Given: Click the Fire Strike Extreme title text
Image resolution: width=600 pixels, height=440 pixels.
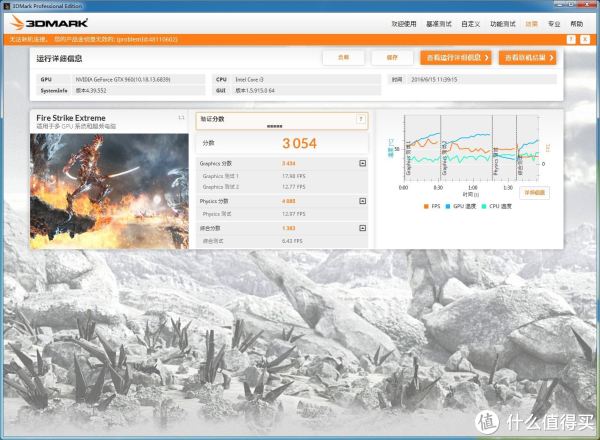Looking at the screenshot, I should click(x=71, y=118).
